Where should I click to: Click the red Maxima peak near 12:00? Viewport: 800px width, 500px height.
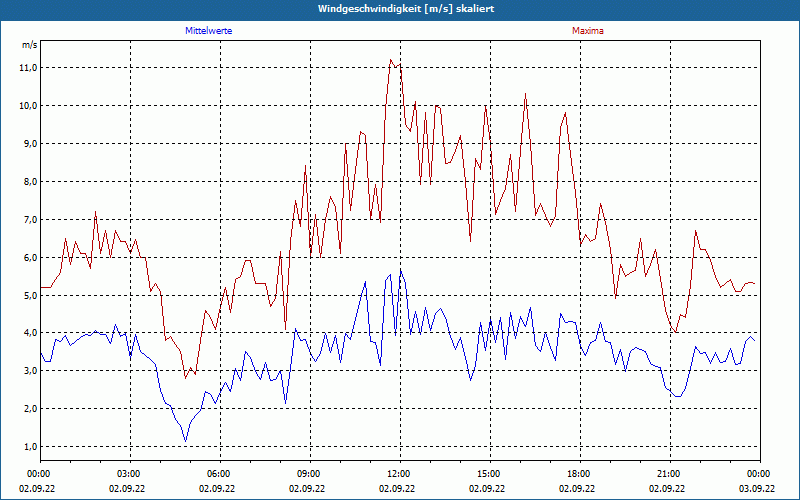[x=390, y=60]
